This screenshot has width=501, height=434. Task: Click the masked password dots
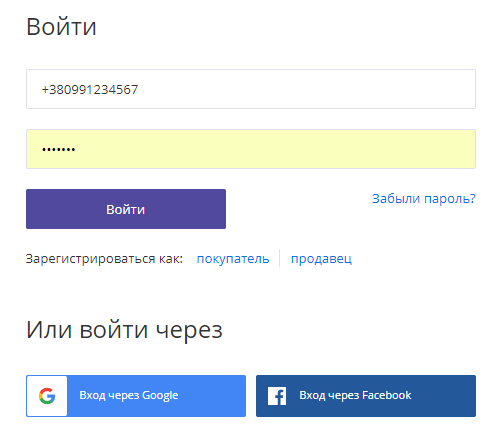(58, 149)
